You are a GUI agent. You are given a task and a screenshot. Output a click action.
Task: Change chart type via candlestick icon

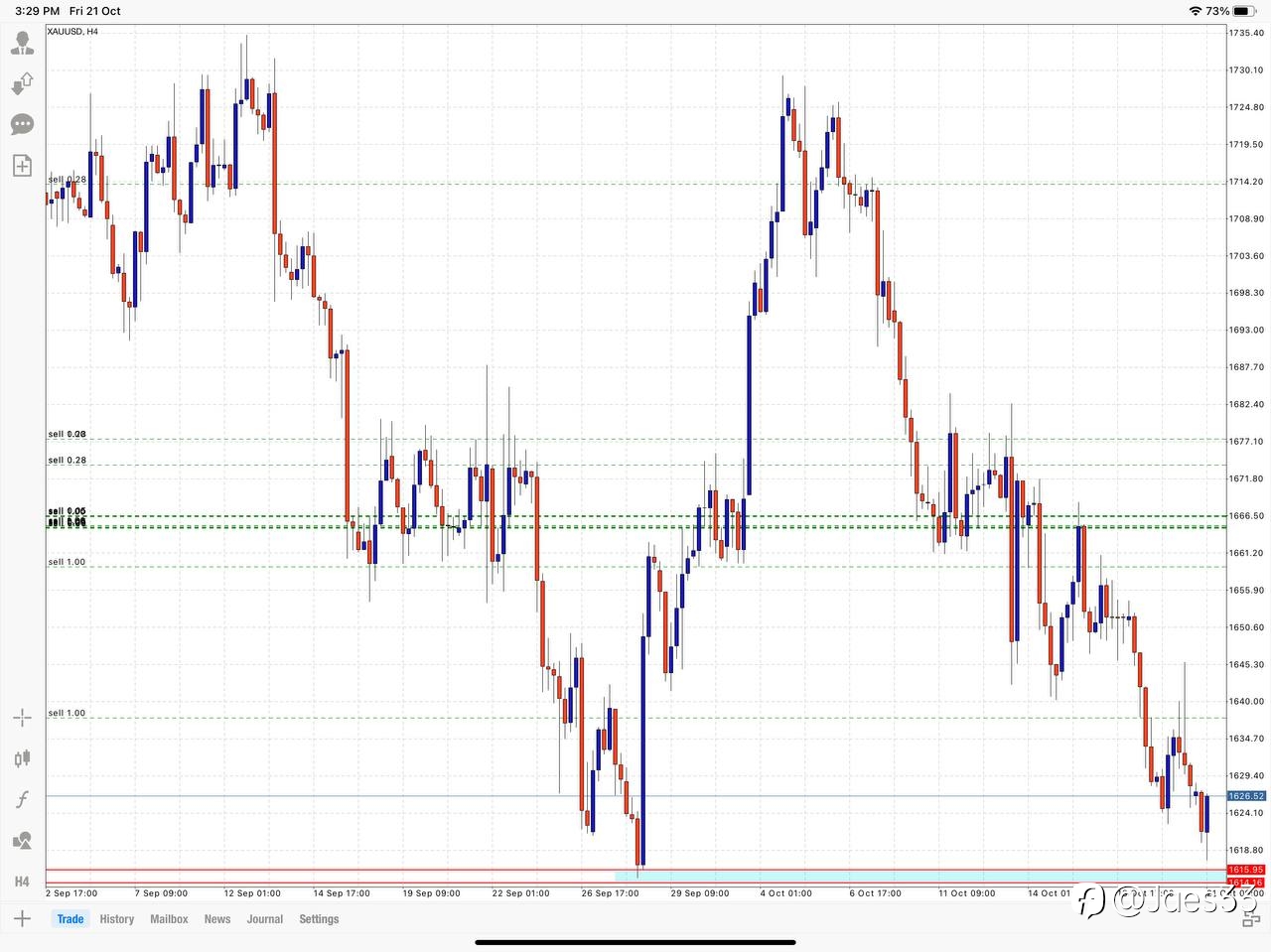[22, 759]
